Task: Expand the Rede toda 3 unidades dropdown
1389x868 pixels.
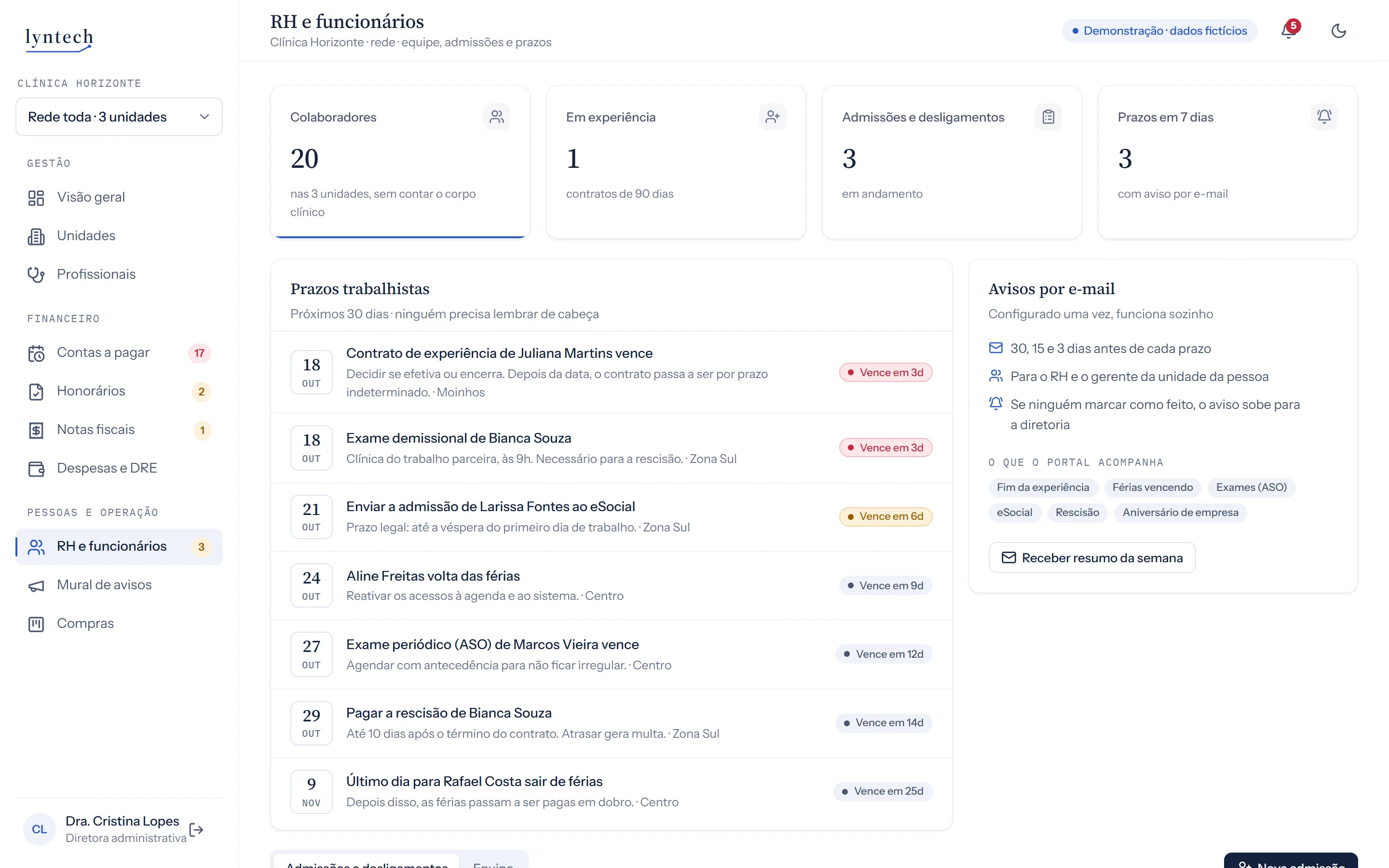Action: pos(119,117)
